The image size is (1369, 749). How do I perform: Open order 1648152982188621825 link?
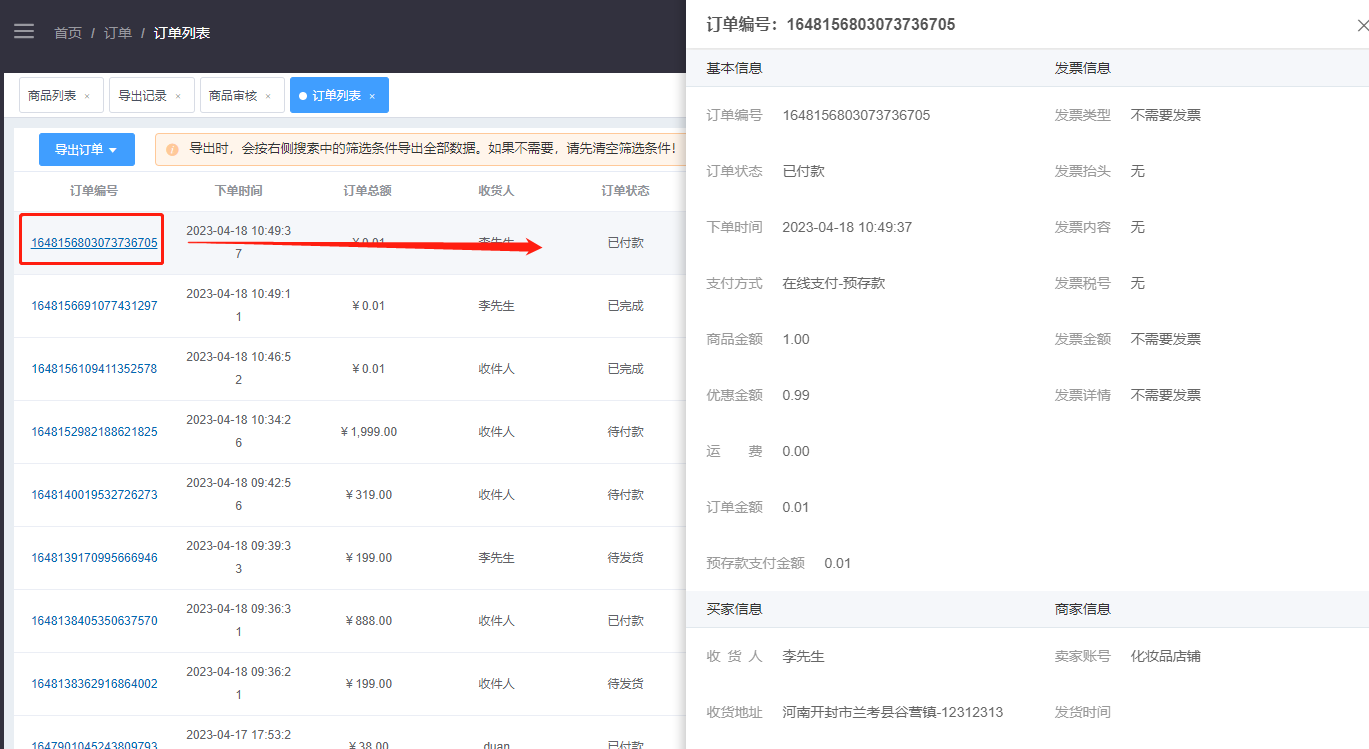pos(94,432)
